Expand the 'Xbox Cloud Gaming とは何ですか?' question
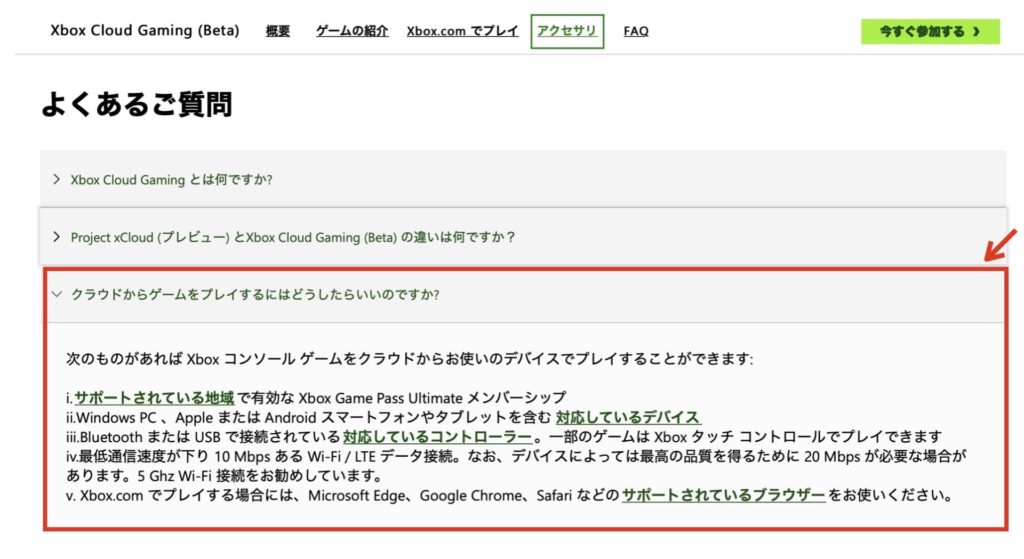Screen dimensions: 1024x559 pos(172,180)
